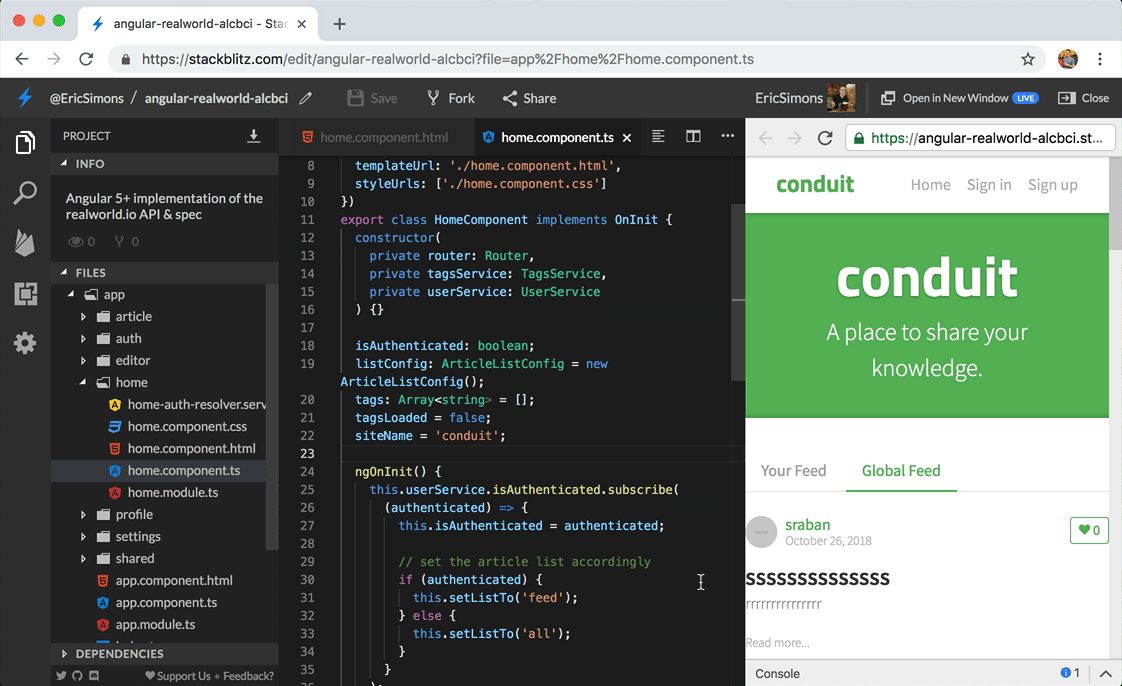
Task: Expand the auth folder
Action: (x=83, y=338)
